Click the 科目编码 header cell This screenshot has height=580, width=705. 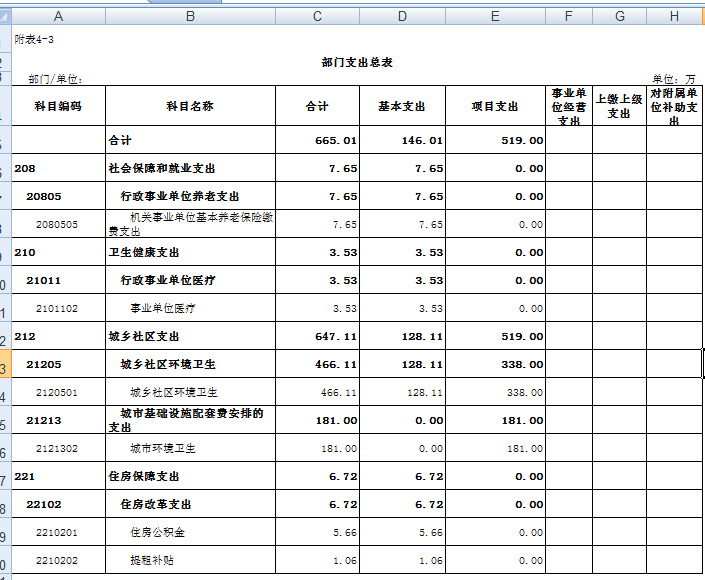[x=58, y=106]
